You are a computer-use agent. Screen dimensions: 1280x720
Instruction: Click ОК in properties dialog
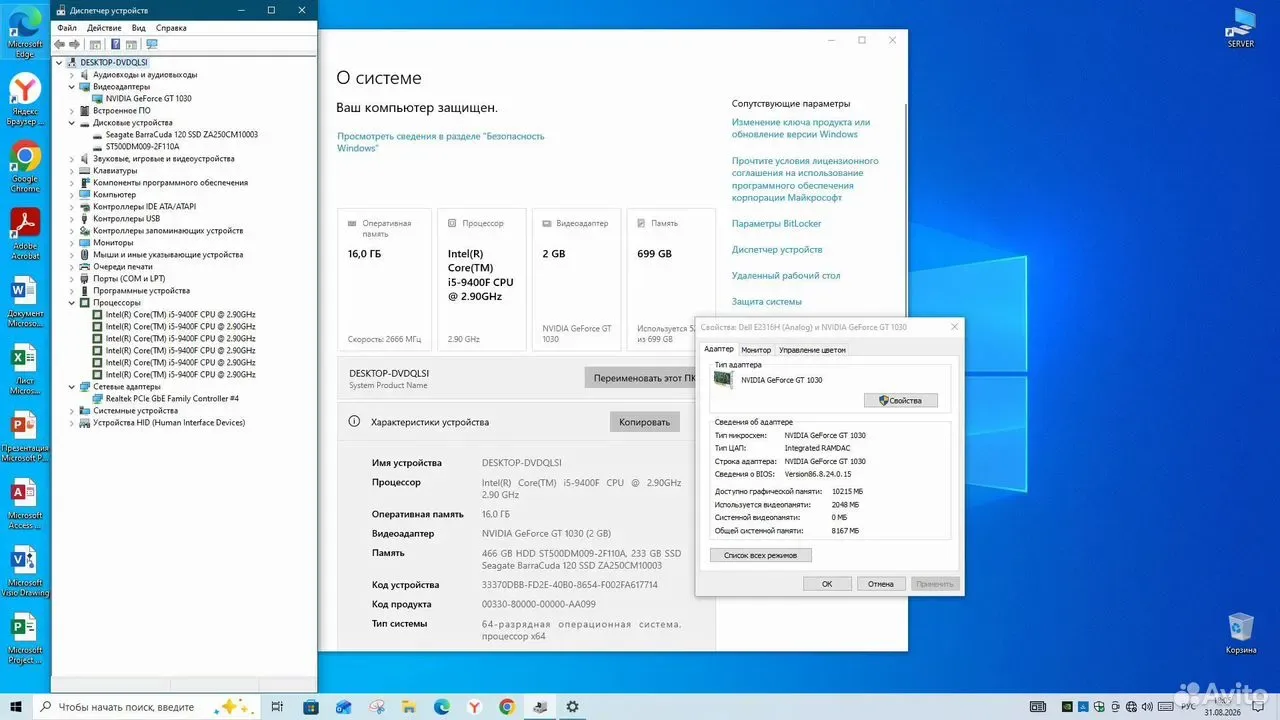click(x=827, y=584)
